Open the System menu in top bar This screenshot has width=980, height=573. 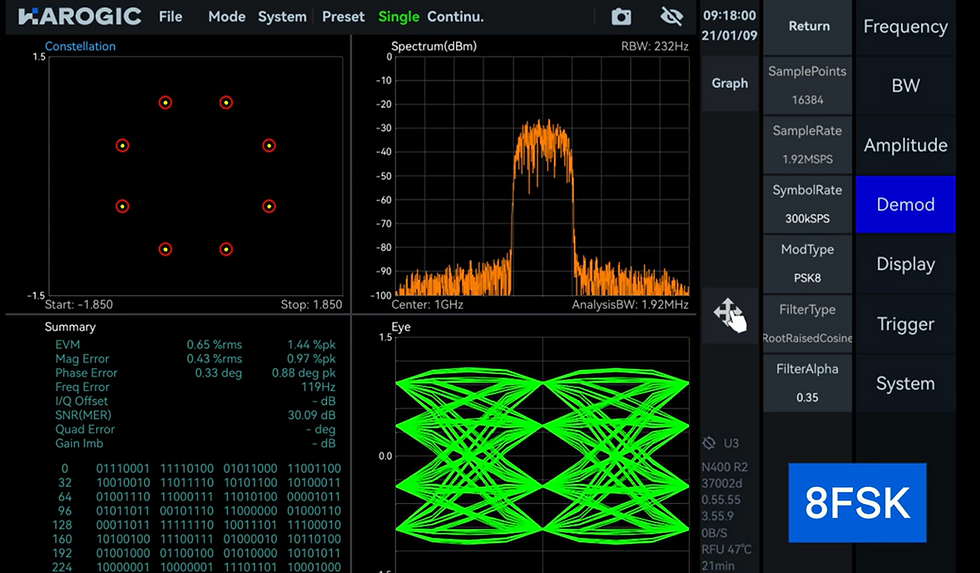(282, 17)
